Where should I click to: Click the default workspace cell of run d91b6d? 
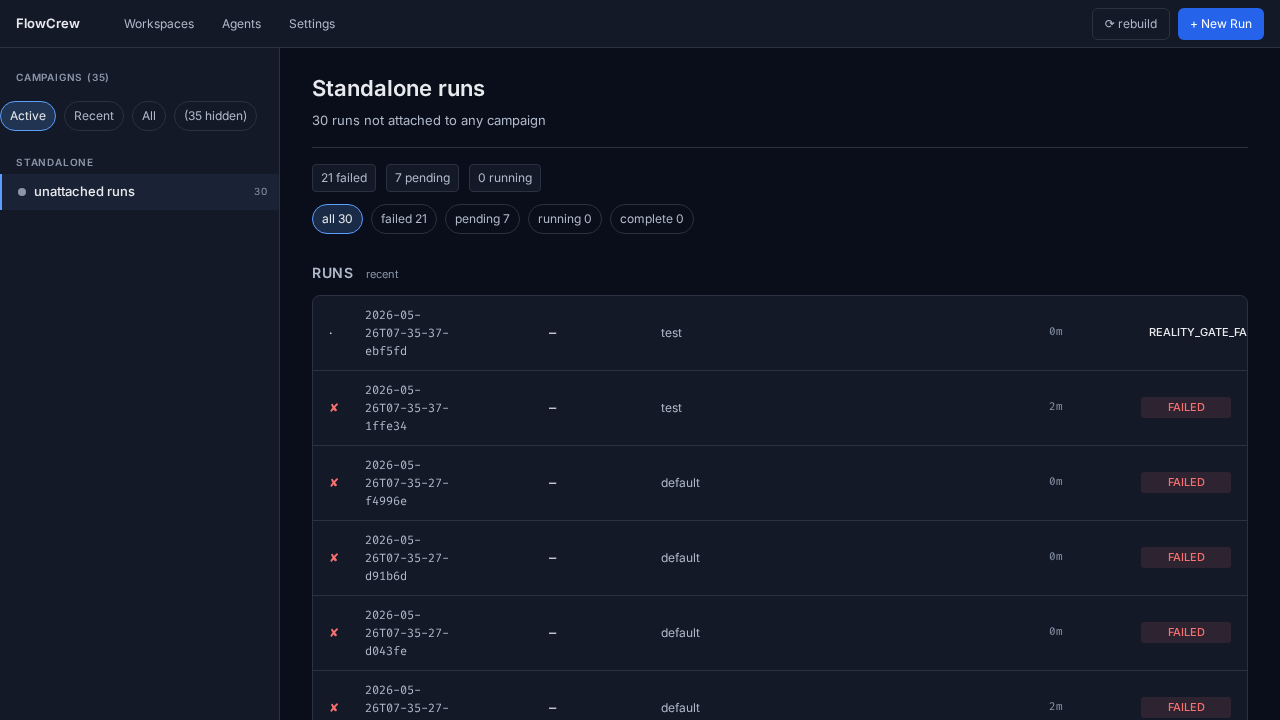[x=680, y=558]
